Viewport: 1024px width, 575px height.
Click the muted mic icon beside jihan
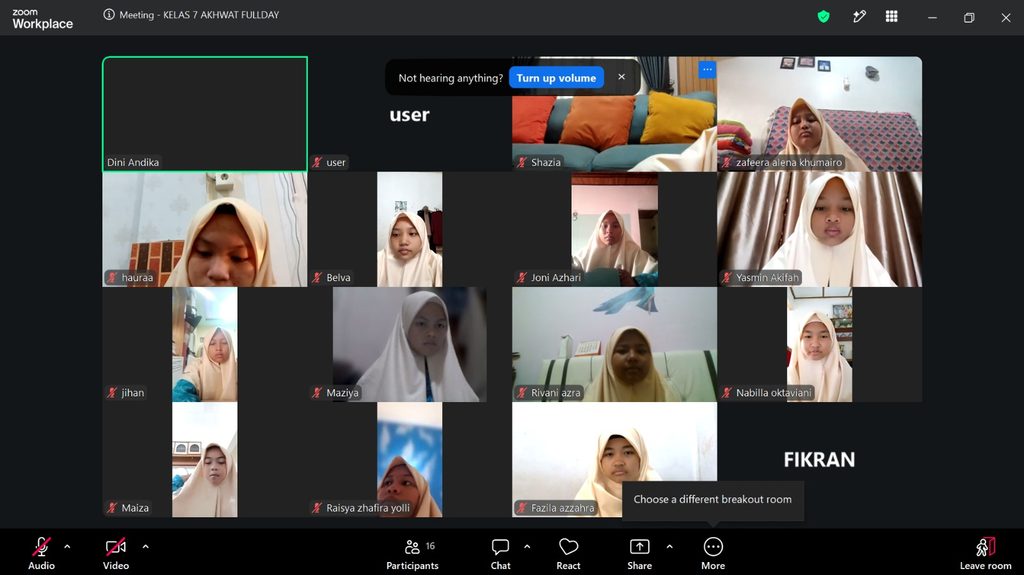112,393
